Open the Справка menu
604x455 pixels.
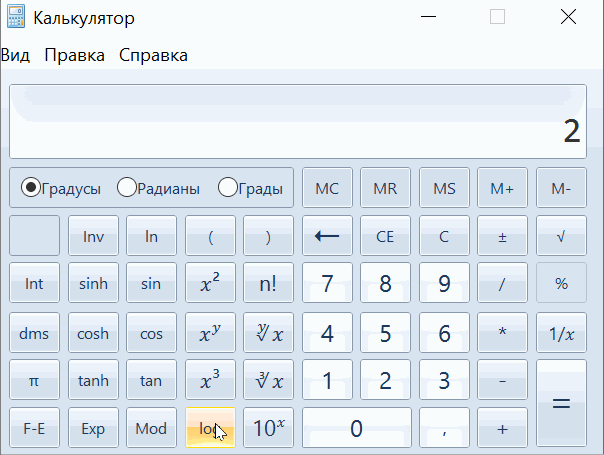(x=153, y=55)
